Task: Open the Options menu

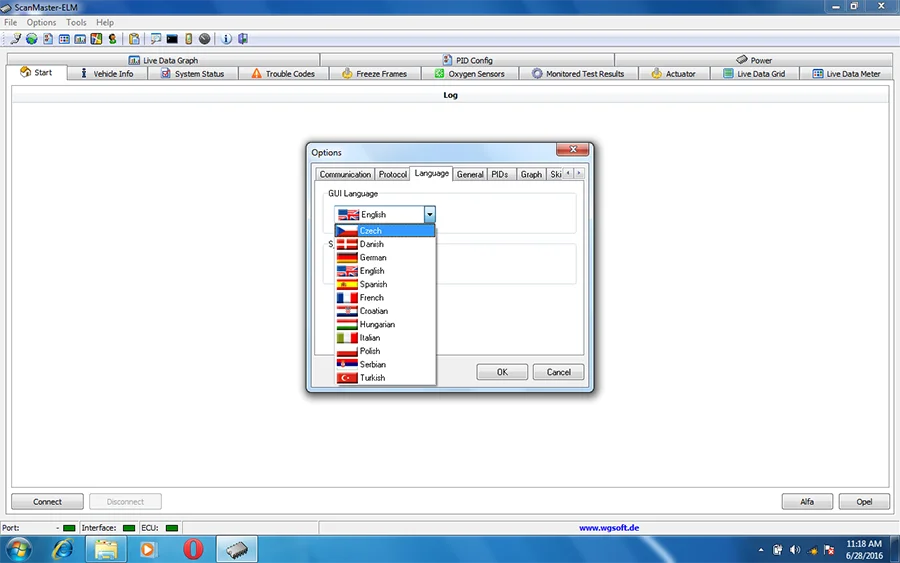Action: (x=41, y=22)
